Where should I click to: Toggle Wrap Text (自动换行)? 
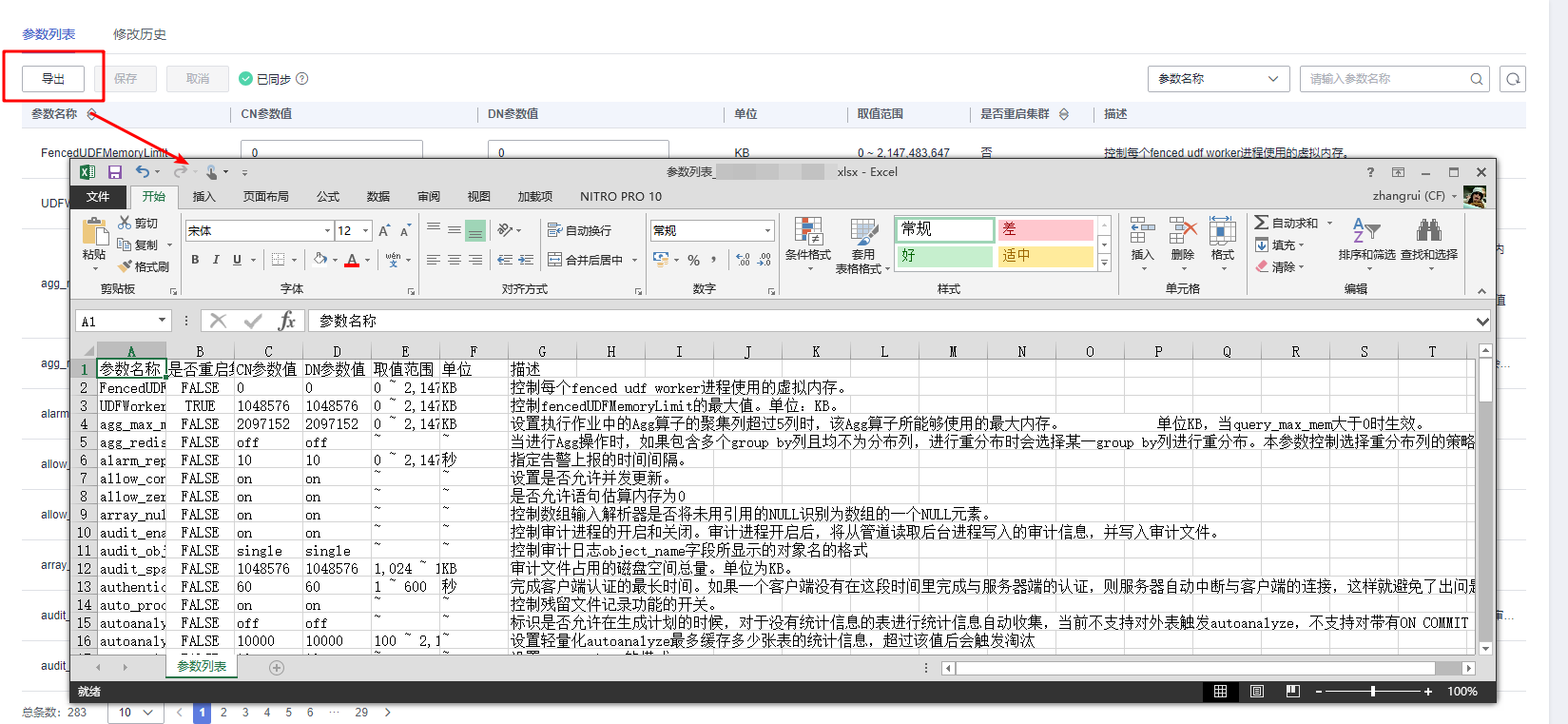click(579, 230)
